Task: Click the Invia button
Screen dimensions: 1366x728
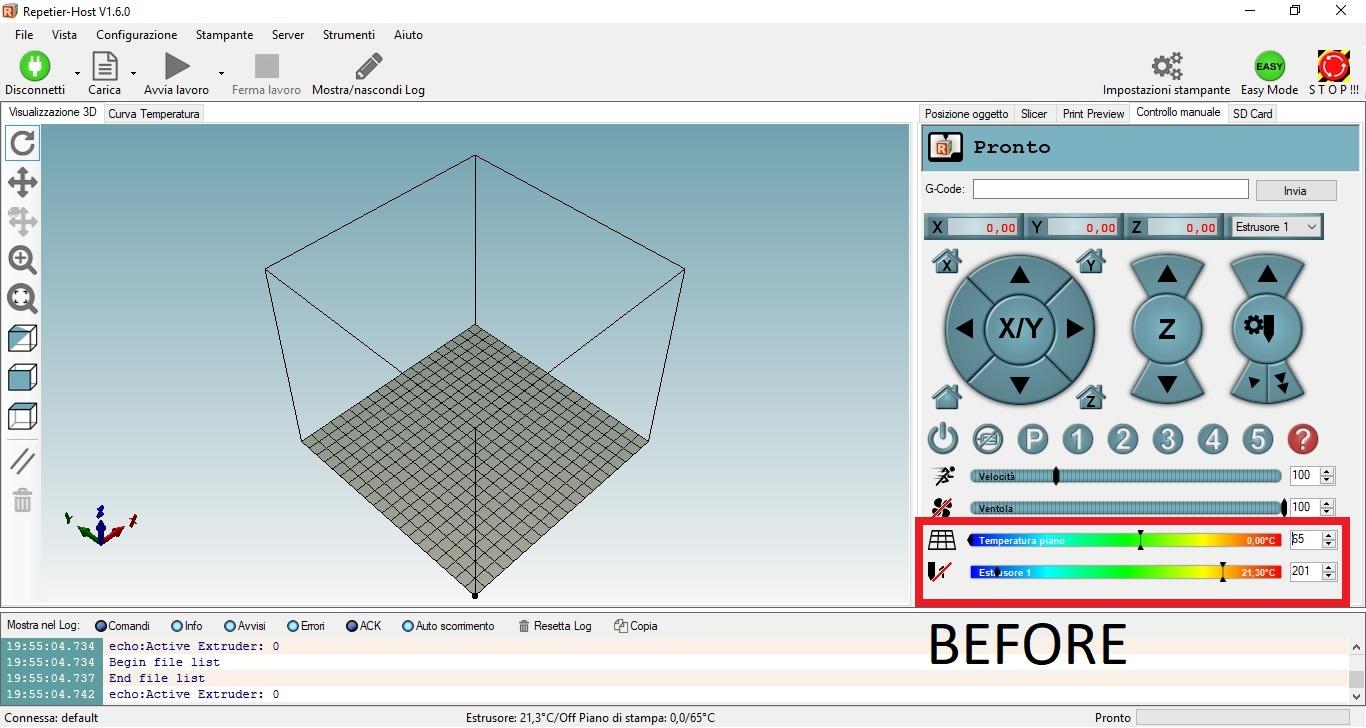Action: [1295, 190]
